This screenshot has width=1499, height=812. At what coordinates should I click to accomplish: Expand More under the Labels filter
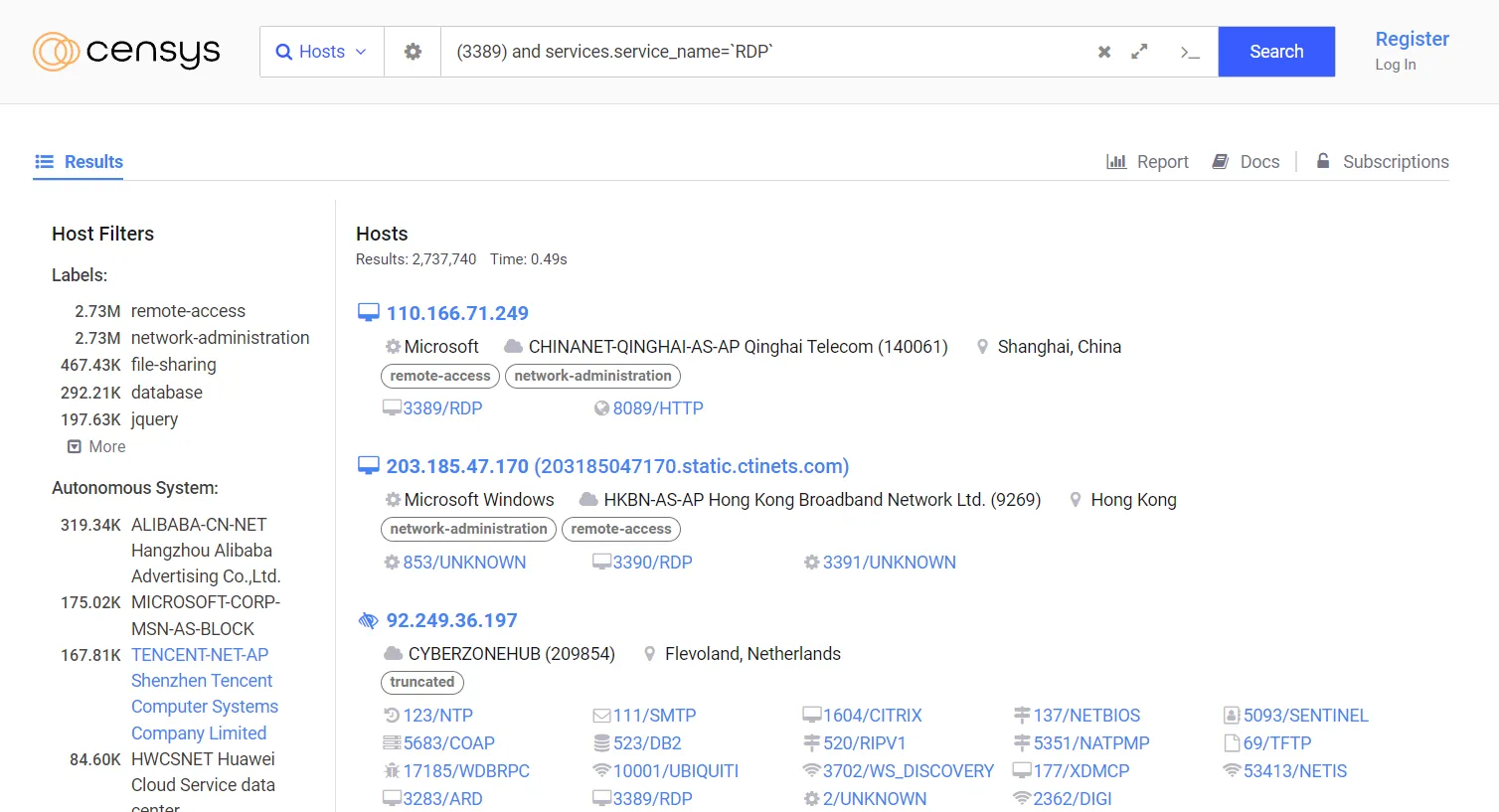[95, 446]
